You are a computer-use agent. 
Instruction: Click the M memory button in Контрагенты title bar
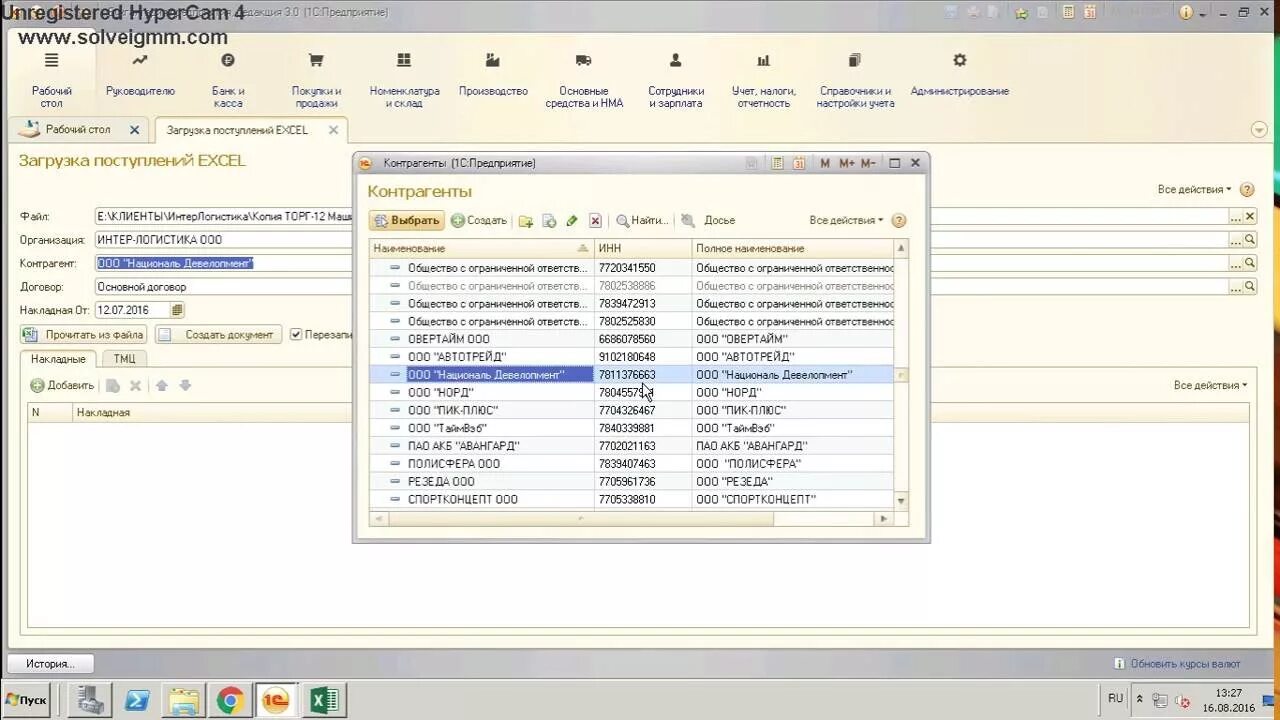pos(825,163)
